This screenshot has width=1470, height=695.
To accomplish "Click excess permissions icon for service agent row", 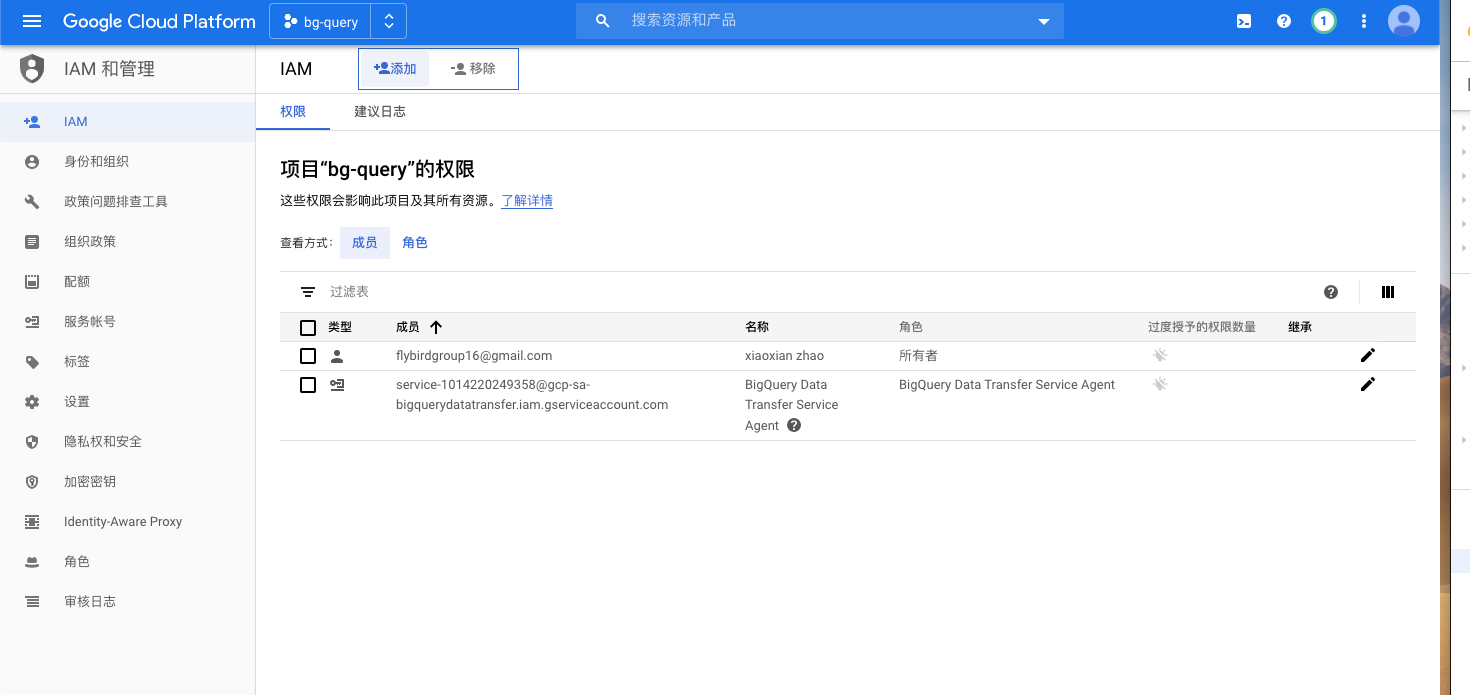I will tap(1160, 384).
